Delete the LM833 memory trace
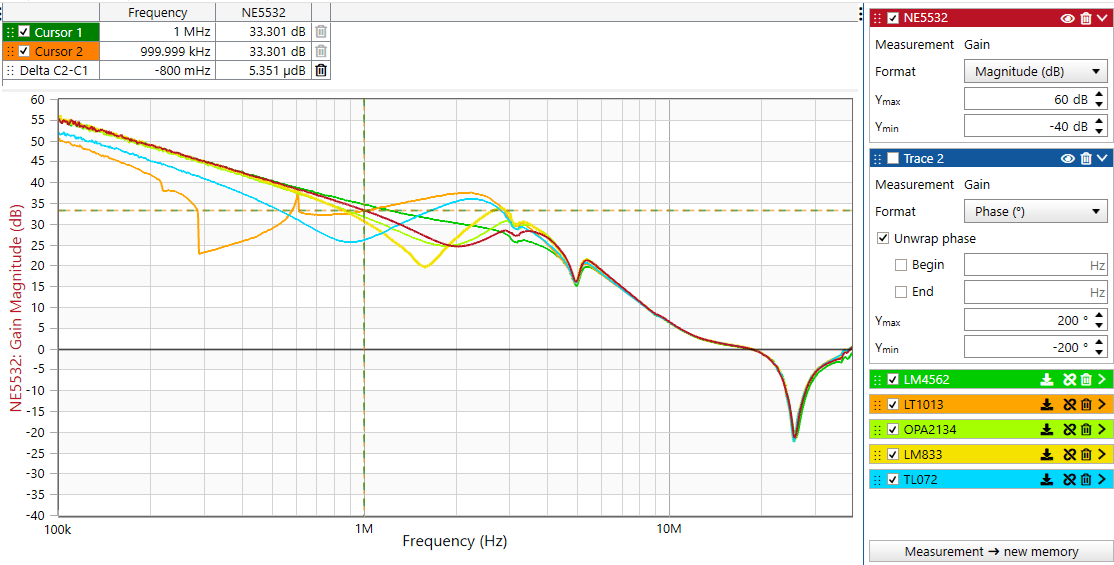1114x565 pixels. click(1086, 455)
